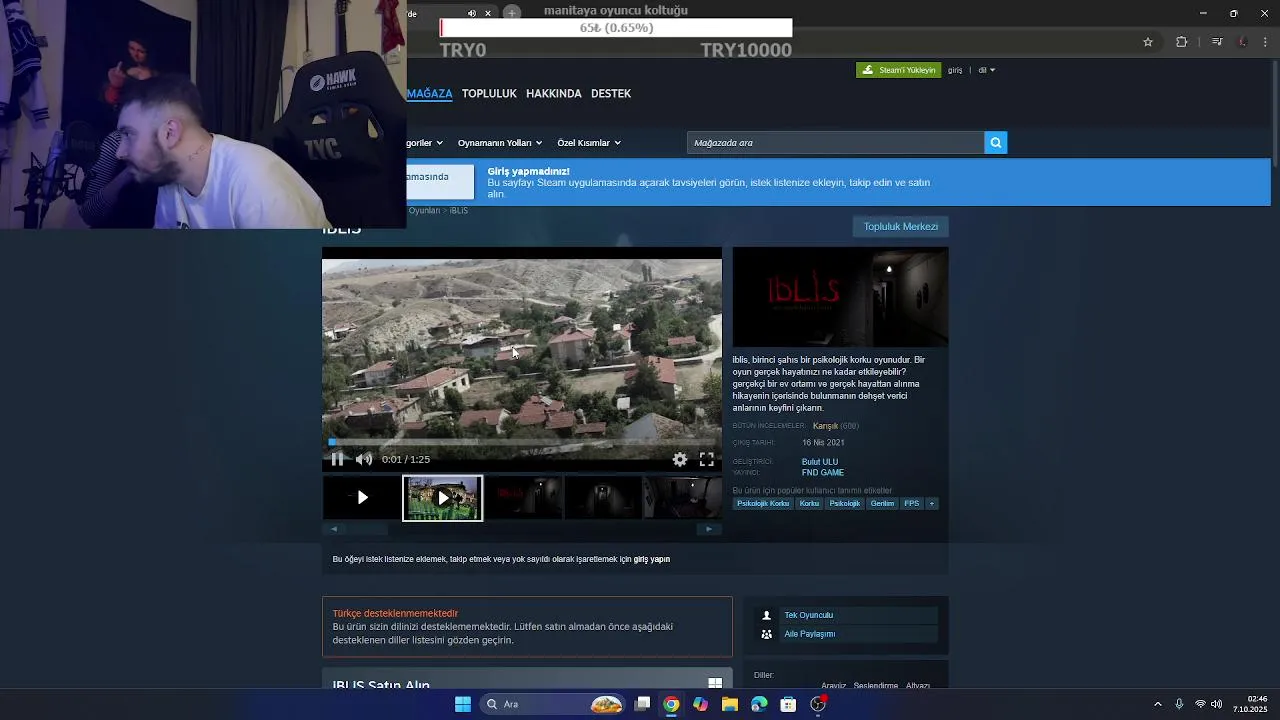Open video settings gear icon

click(x=680, y=459)
